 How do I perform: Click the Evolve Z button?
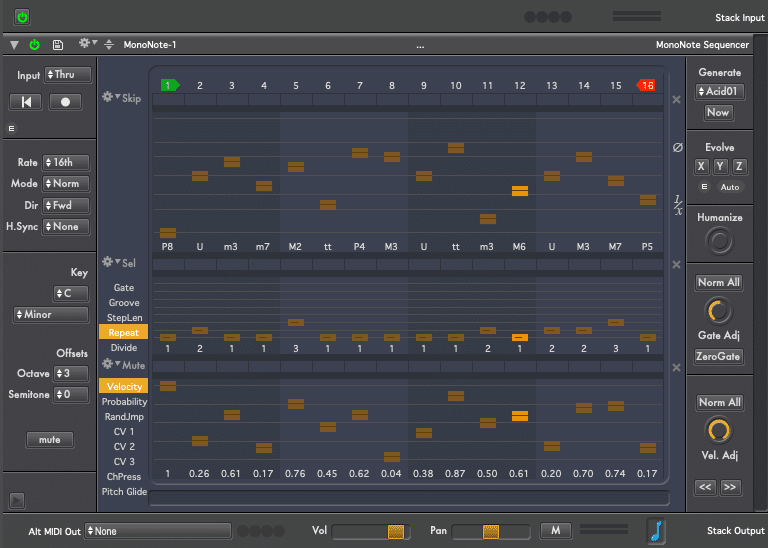(739, 167)
